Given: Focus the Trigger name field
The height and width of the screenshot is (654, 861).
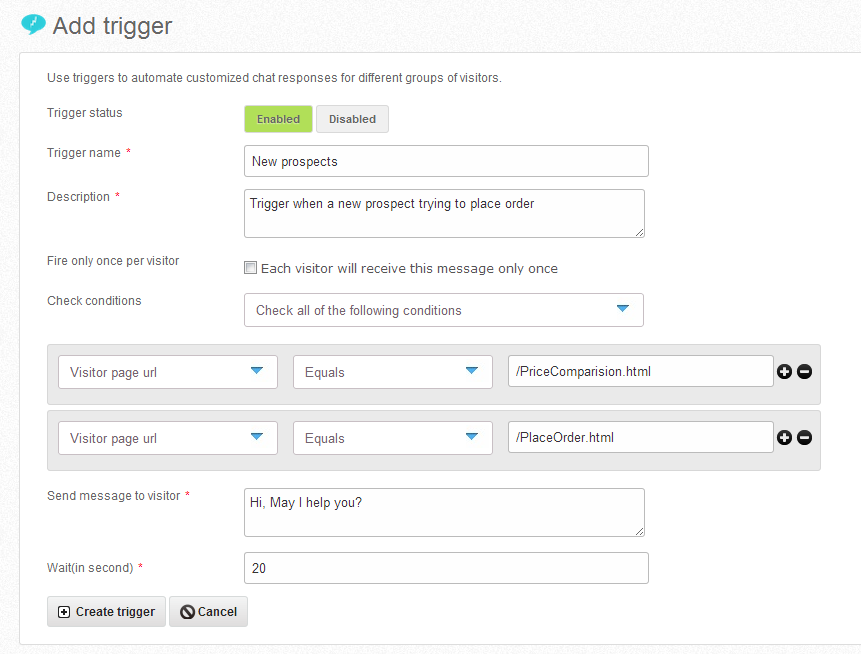Looking at the screenshot, I should click(x=446, y=161).
